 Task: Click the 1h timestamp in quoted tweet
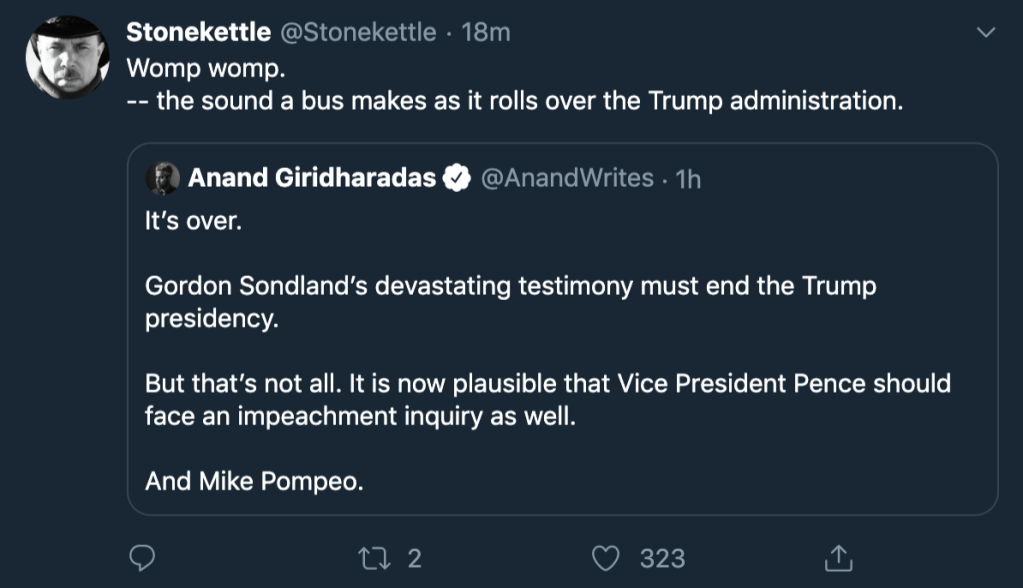tap(688, 179)
